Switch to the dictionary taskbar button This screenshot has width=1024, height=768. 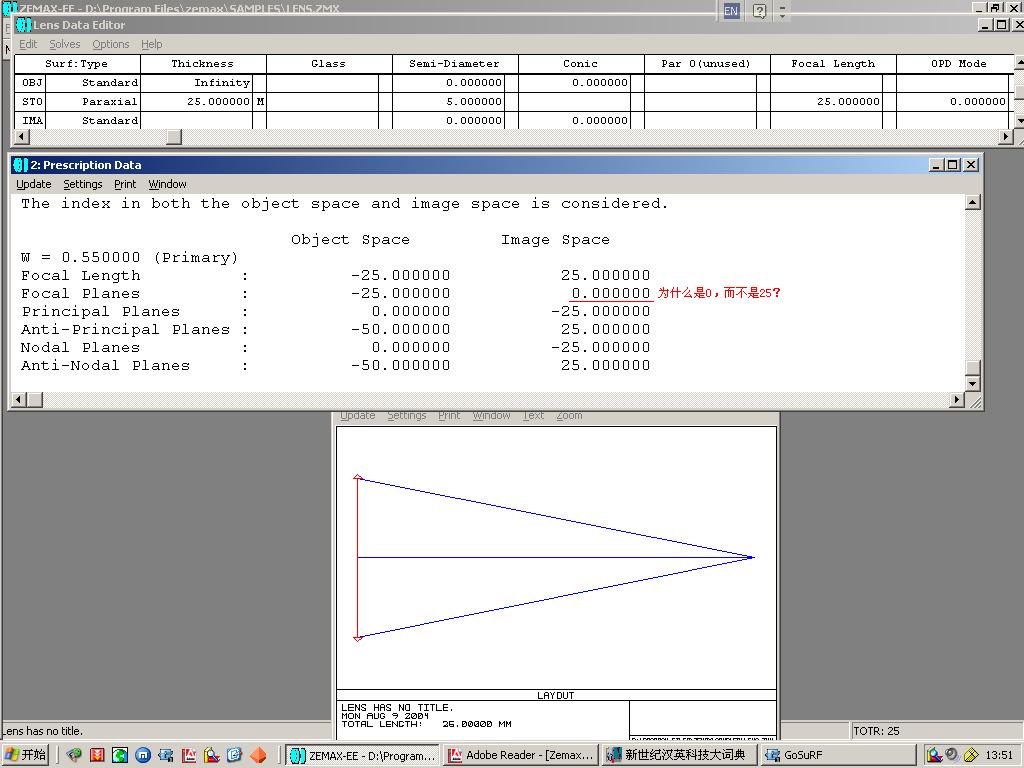(x=679, y=756)
